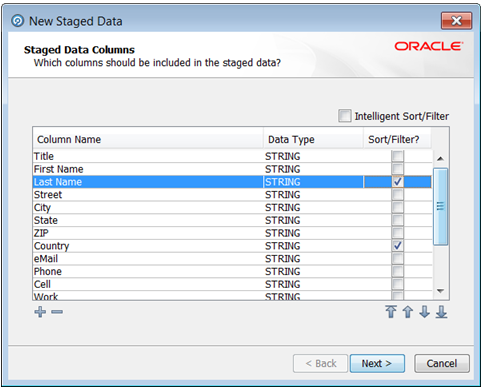Select the Phone column row

point(232,271)
